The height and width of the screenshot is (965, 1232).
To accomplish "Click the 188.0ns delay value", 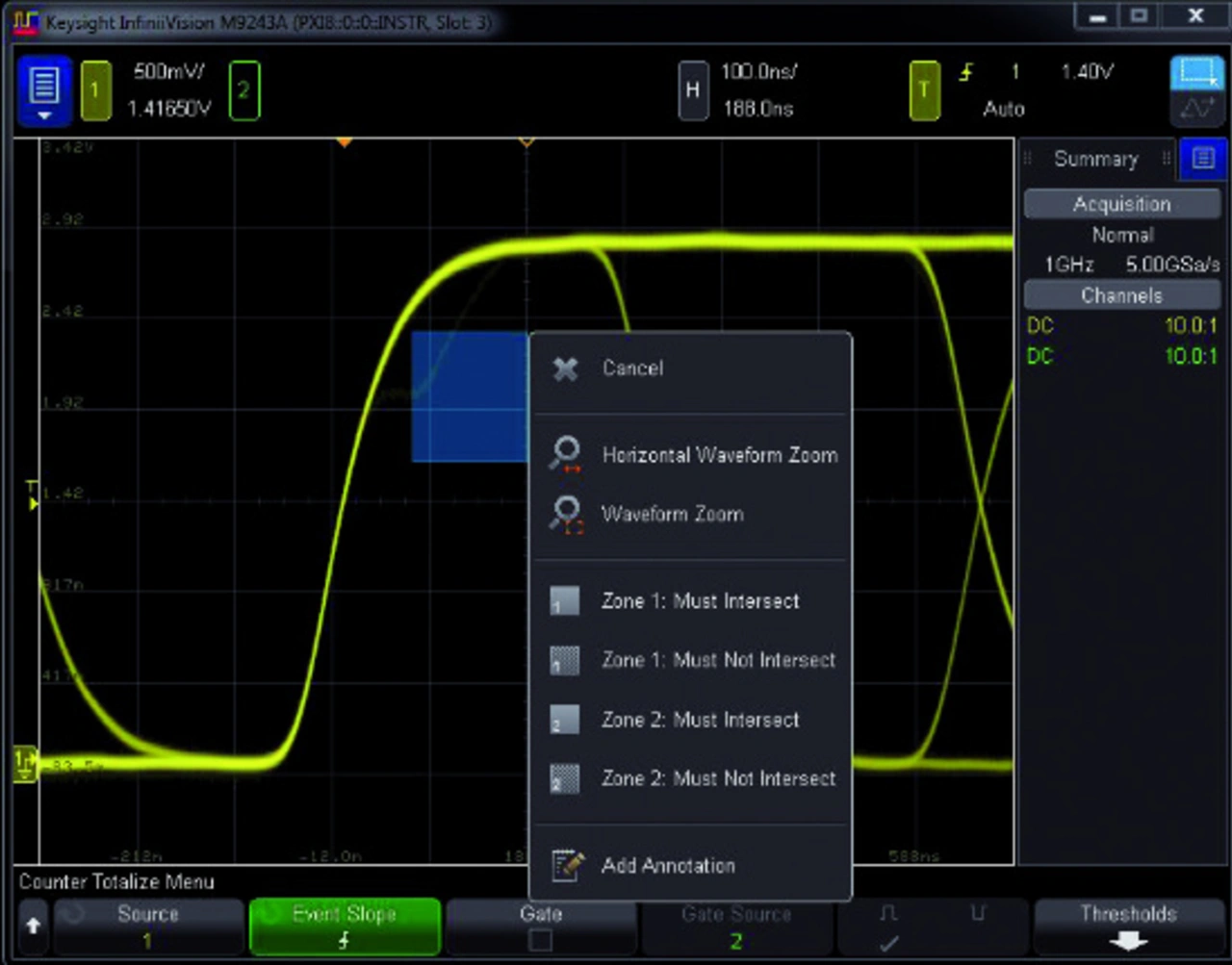I will (x=758, y=109).
